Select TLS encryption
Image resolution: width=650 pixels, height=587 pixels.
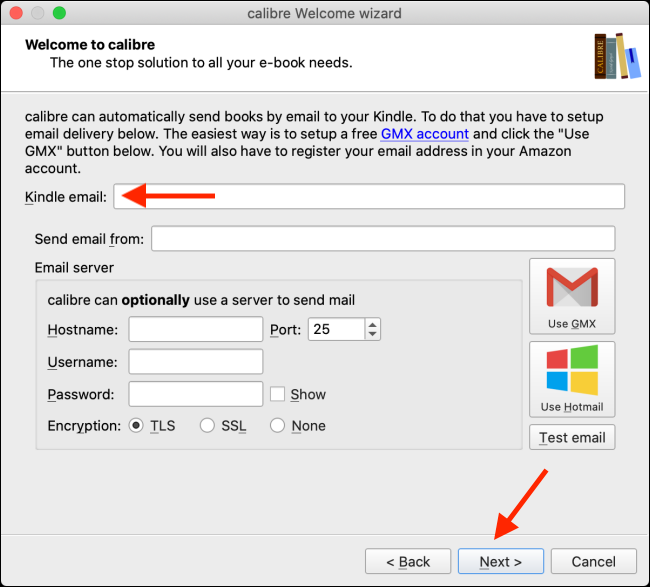click(136, 425)
